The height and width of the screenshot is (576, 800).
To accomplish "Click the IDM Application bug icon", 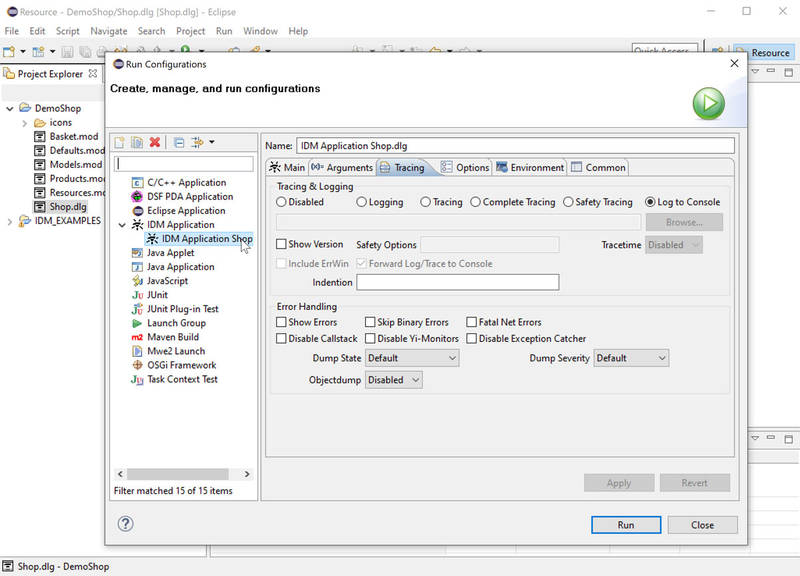I will (x=137, y=224).
